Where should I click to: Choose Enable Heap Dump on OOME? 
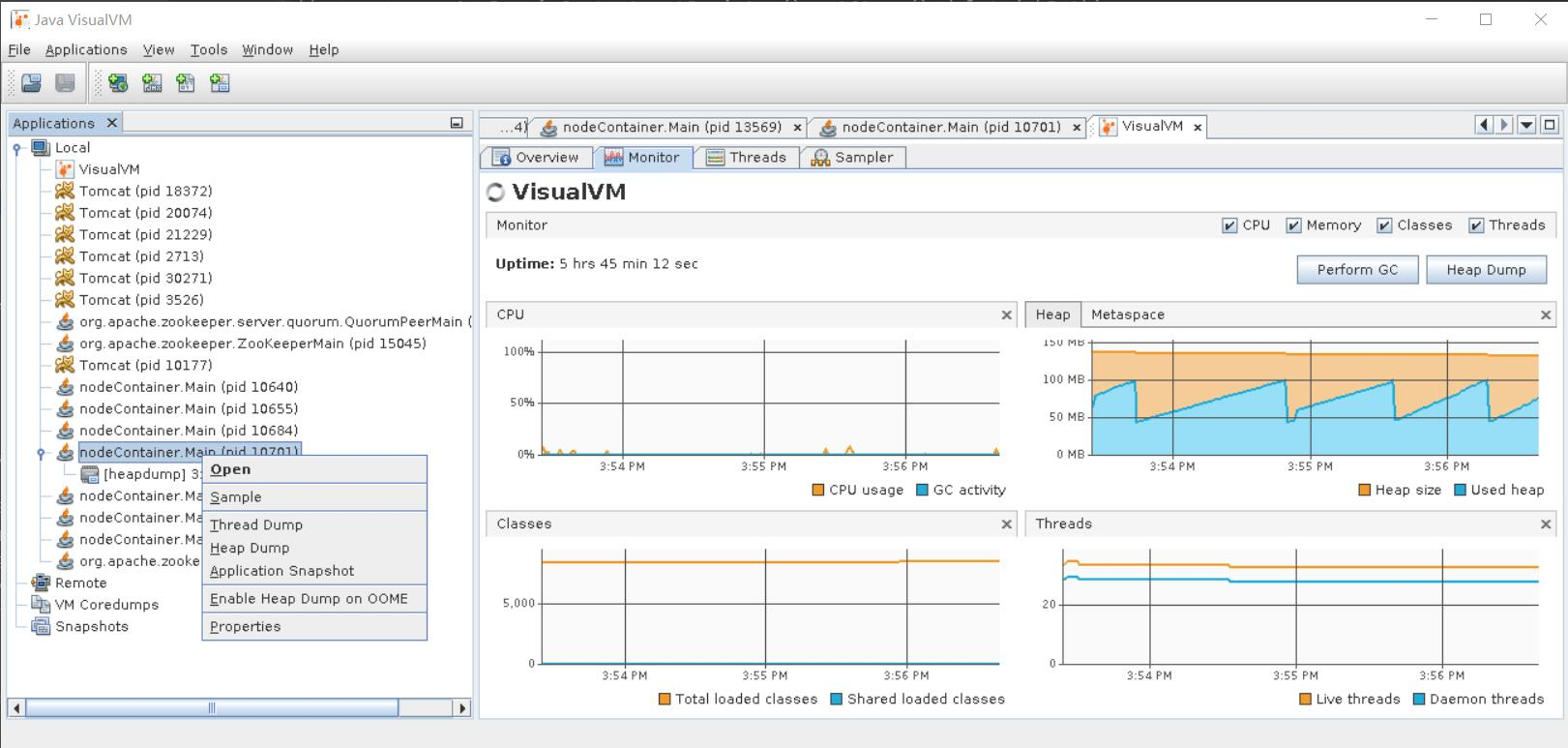click(x=314, y=599)
